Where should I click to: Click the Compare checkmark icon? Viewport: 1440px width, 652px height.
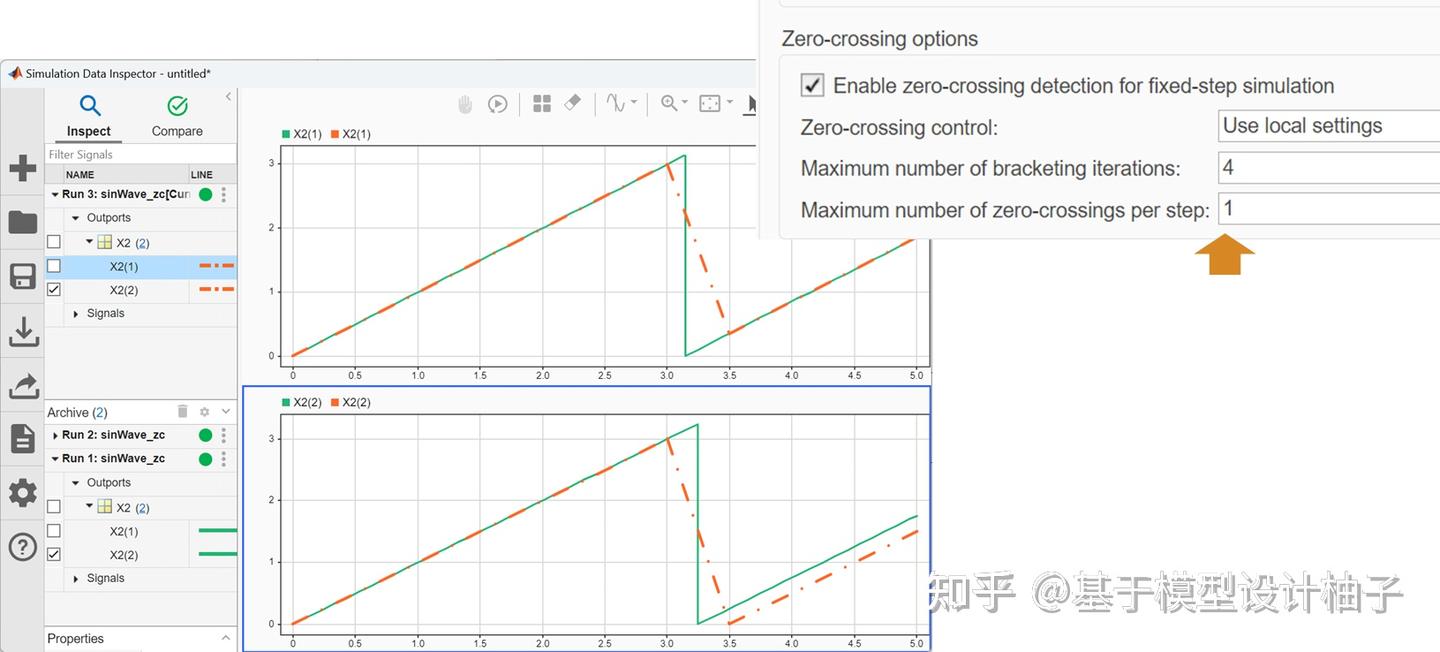(x=177, y=106)
